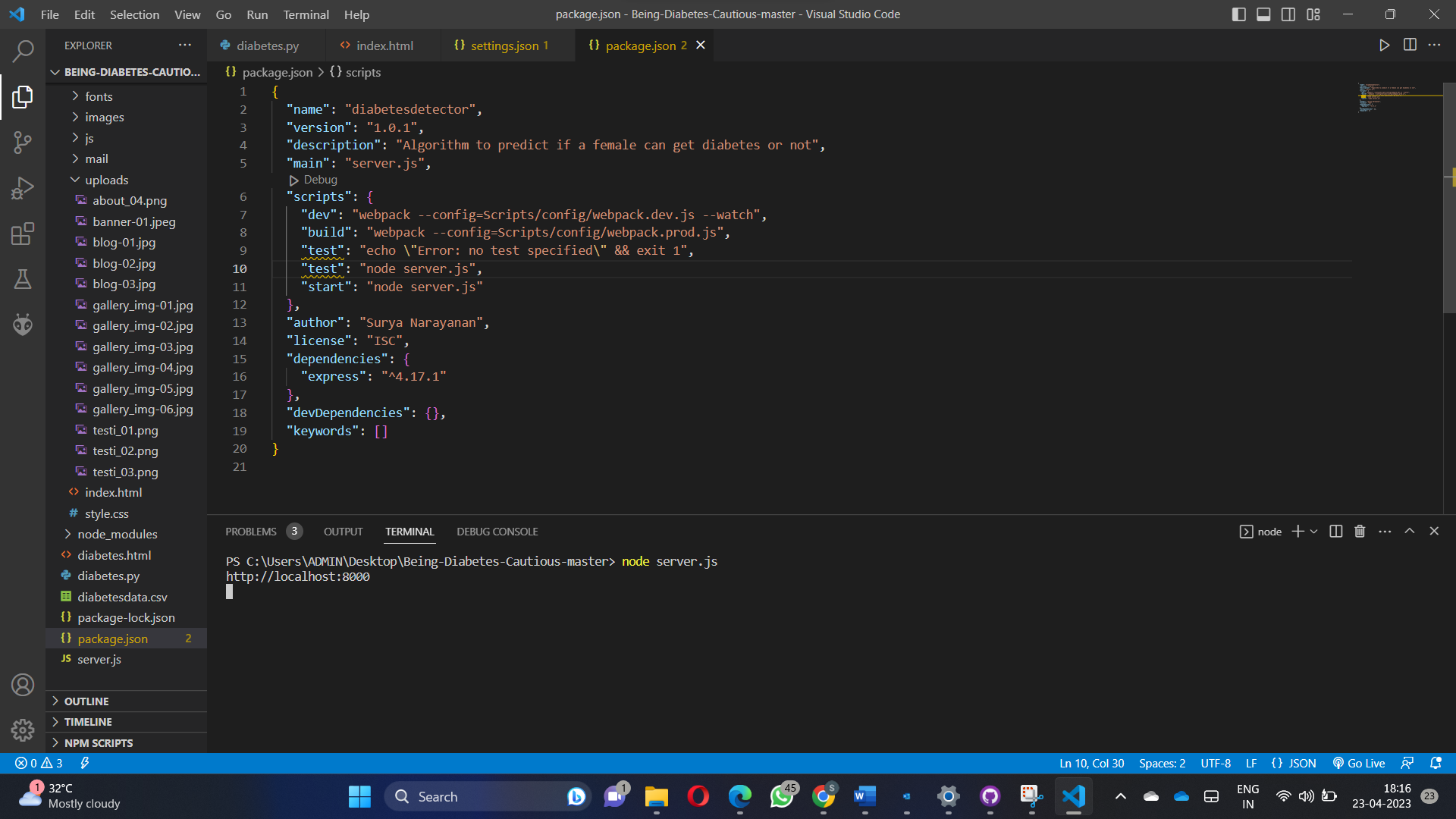This screenshot has width=1456, height=819.
Task: Open the Extensions view
Action: (x=23, y=234)
